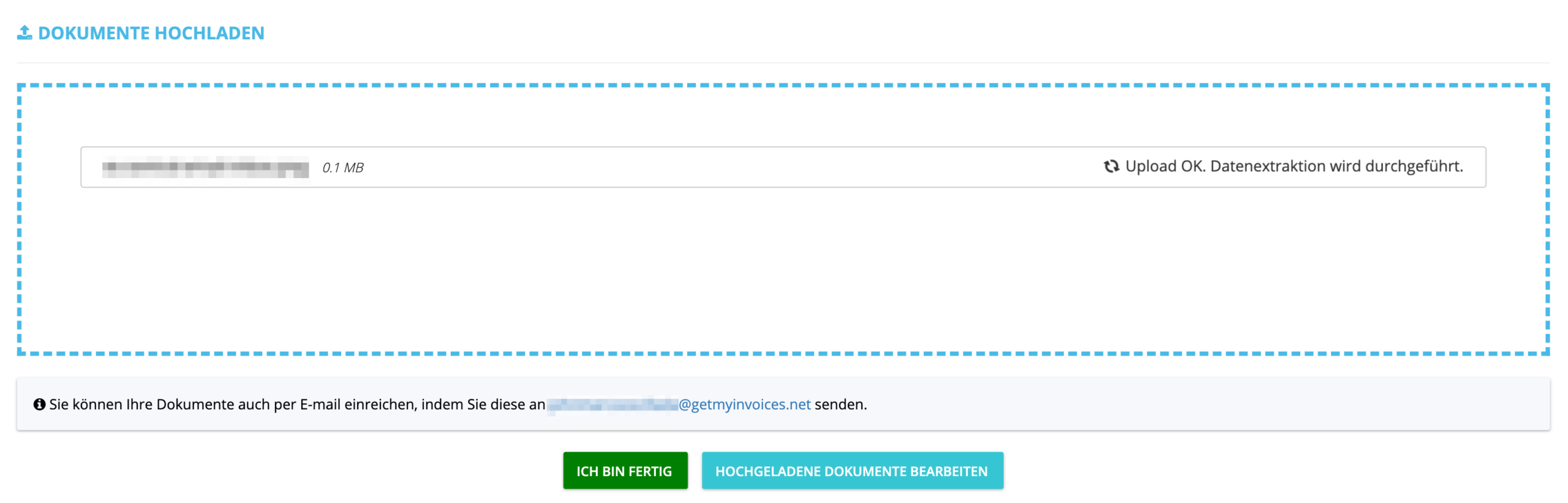The height and width of the screenshot is (503, 1568).
Task: Click the Upload OK. Datenextraktion status text
Action: point(1294,166)
